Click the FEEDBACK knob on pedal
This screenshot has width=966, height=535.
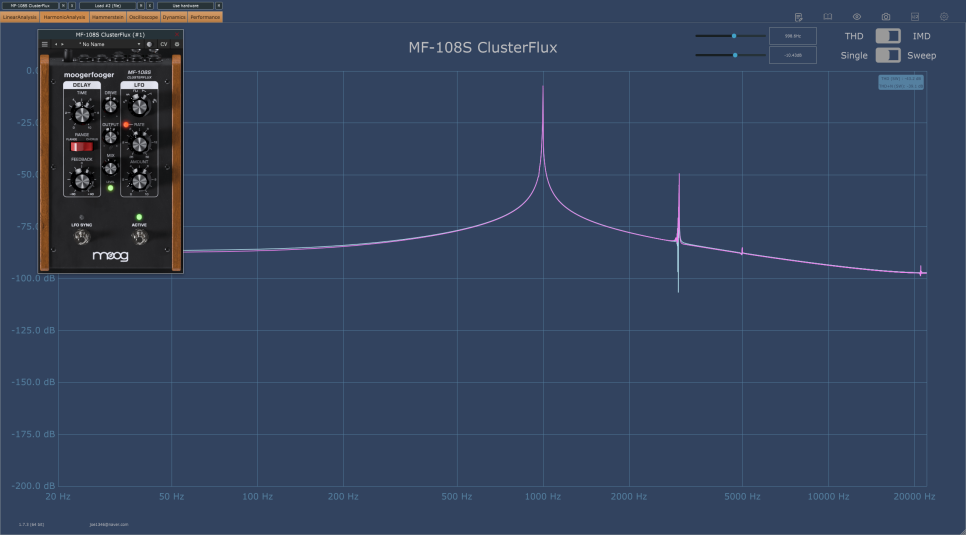click(x=82, y=181)
